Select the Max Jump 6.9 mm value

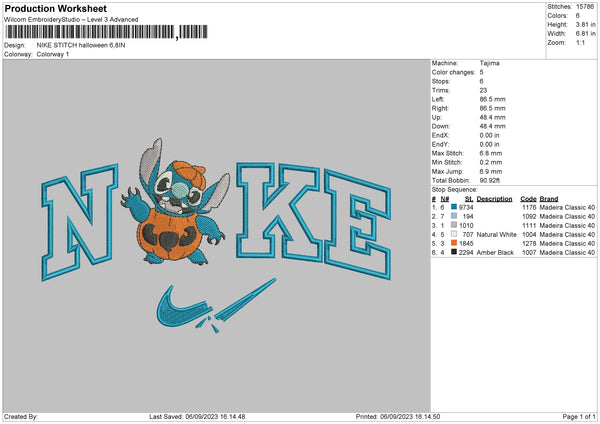(x=491, y=171)
